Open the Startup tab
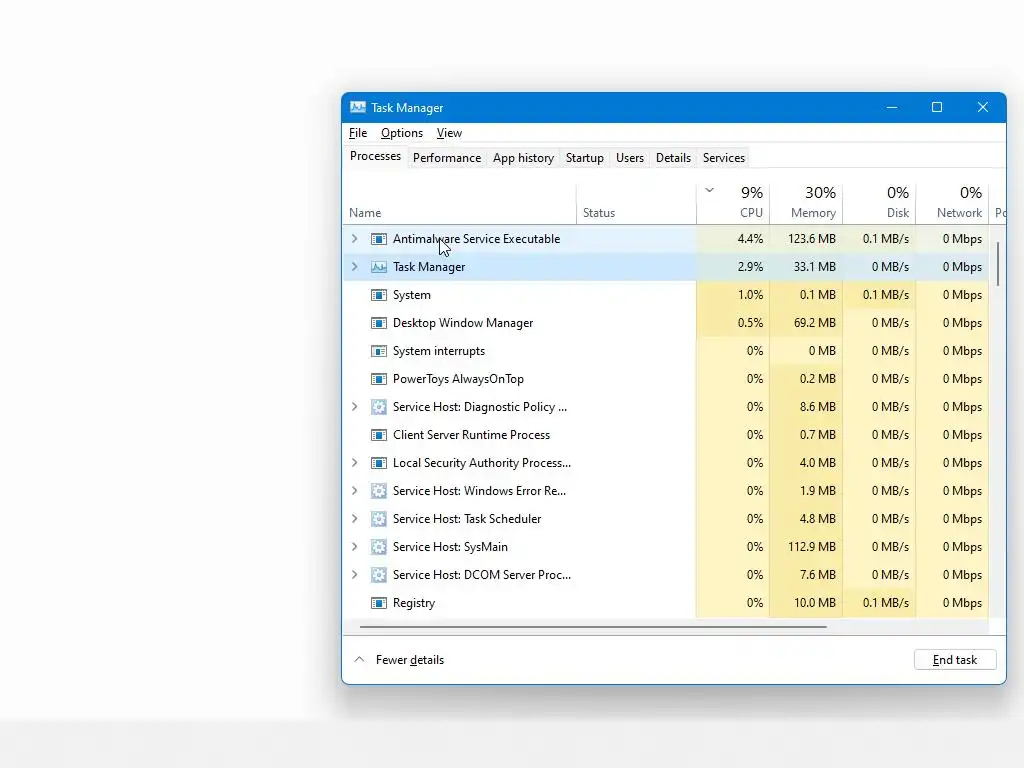Image resolution: width=1024 pixels, height=768 pixels. [x=584, y=158]
